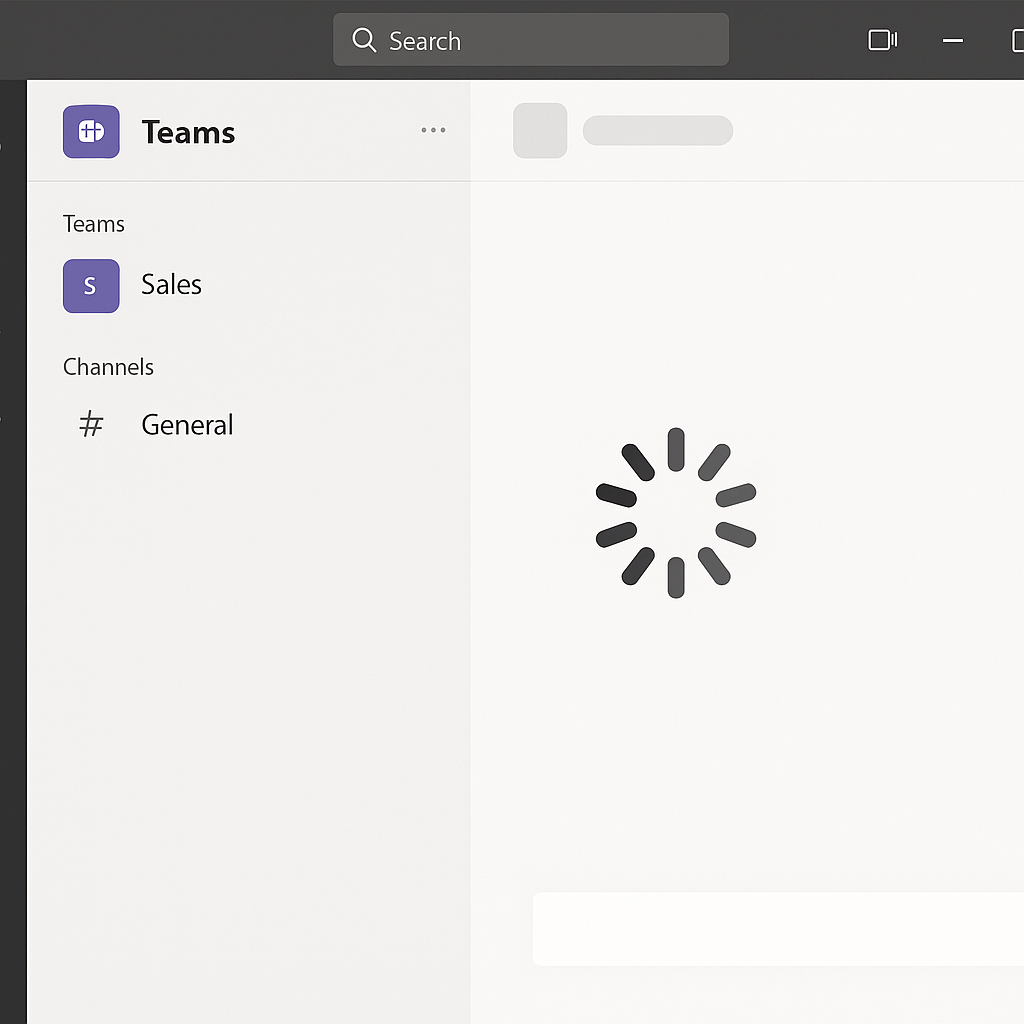Click the hash icon beside General
Viewport: 1024px width, 1024px height.
[91, 424]
